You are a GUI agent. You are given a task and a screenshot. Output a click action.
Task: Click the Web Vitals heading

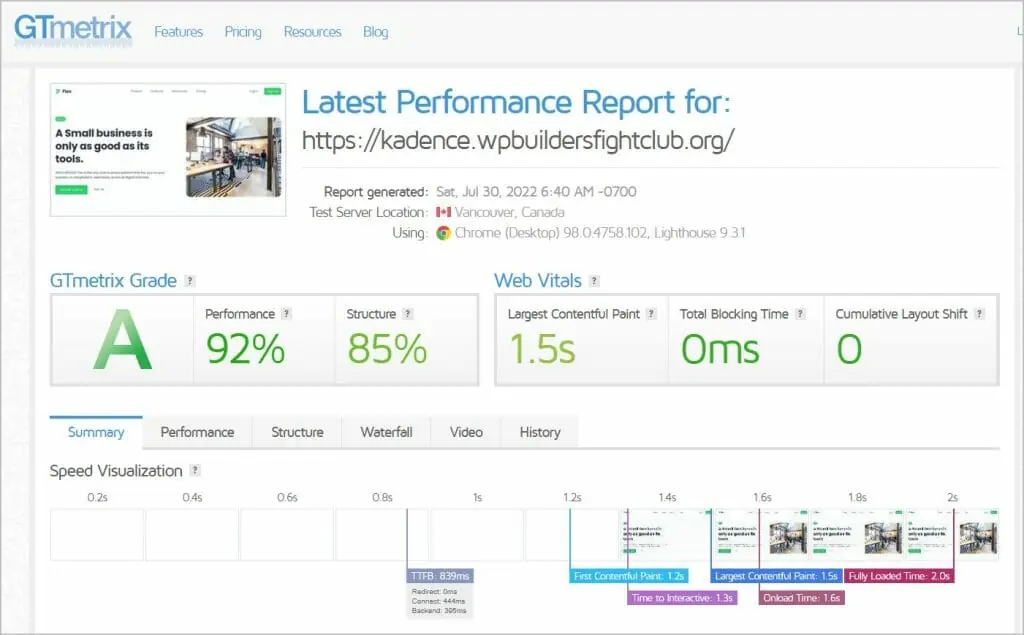(537, 281)
